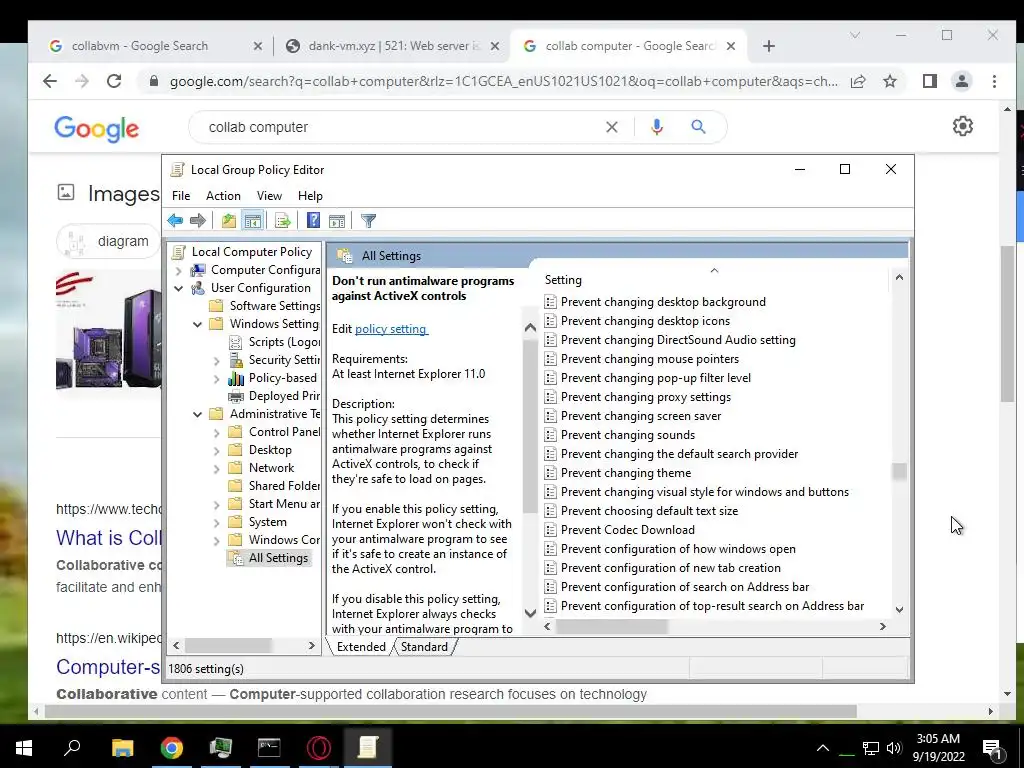
Task: Close the collabvm Google Search tab
Action: click(257, 46)
